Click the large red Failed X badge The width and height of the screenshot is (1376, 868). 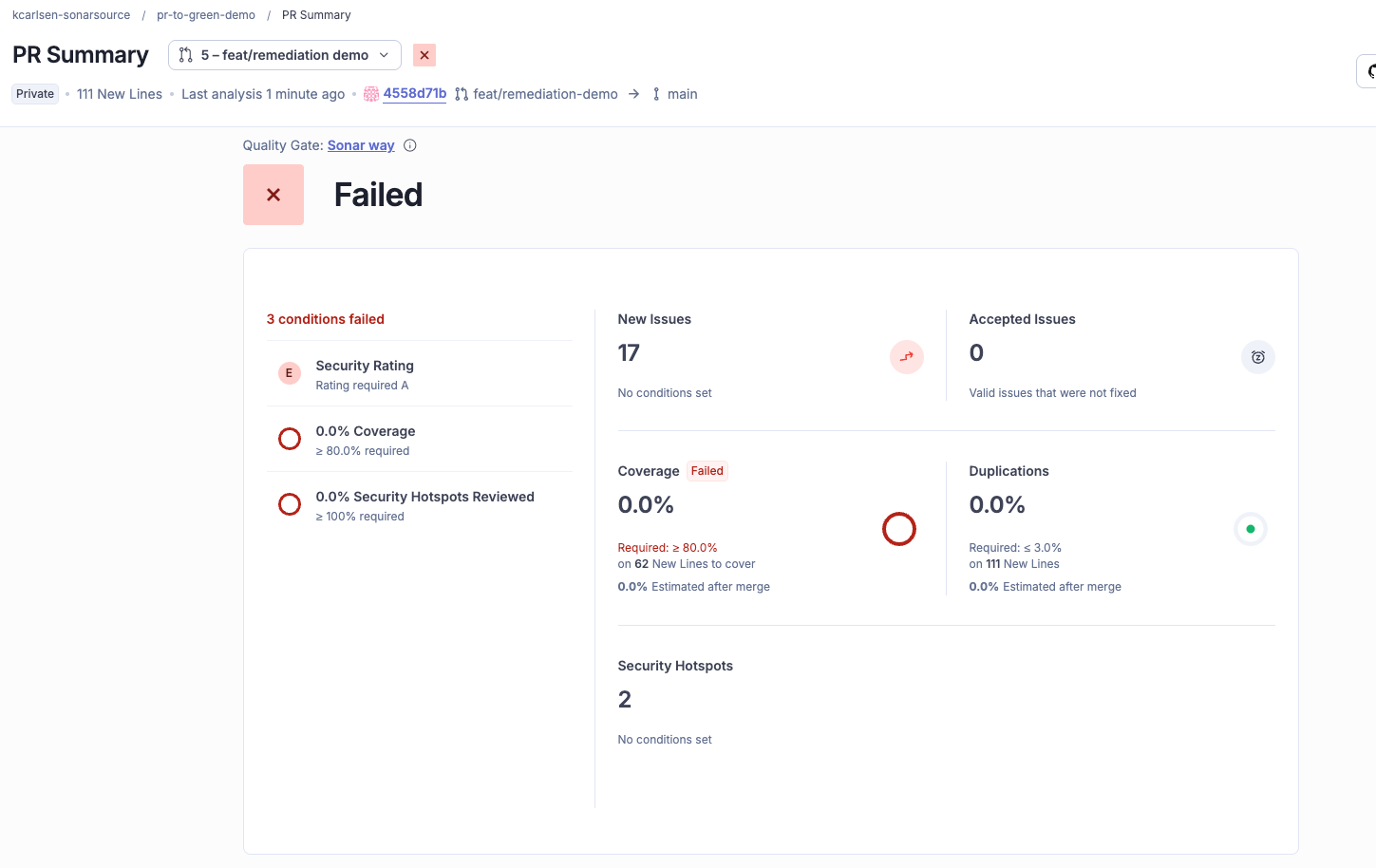click(273, 195)
